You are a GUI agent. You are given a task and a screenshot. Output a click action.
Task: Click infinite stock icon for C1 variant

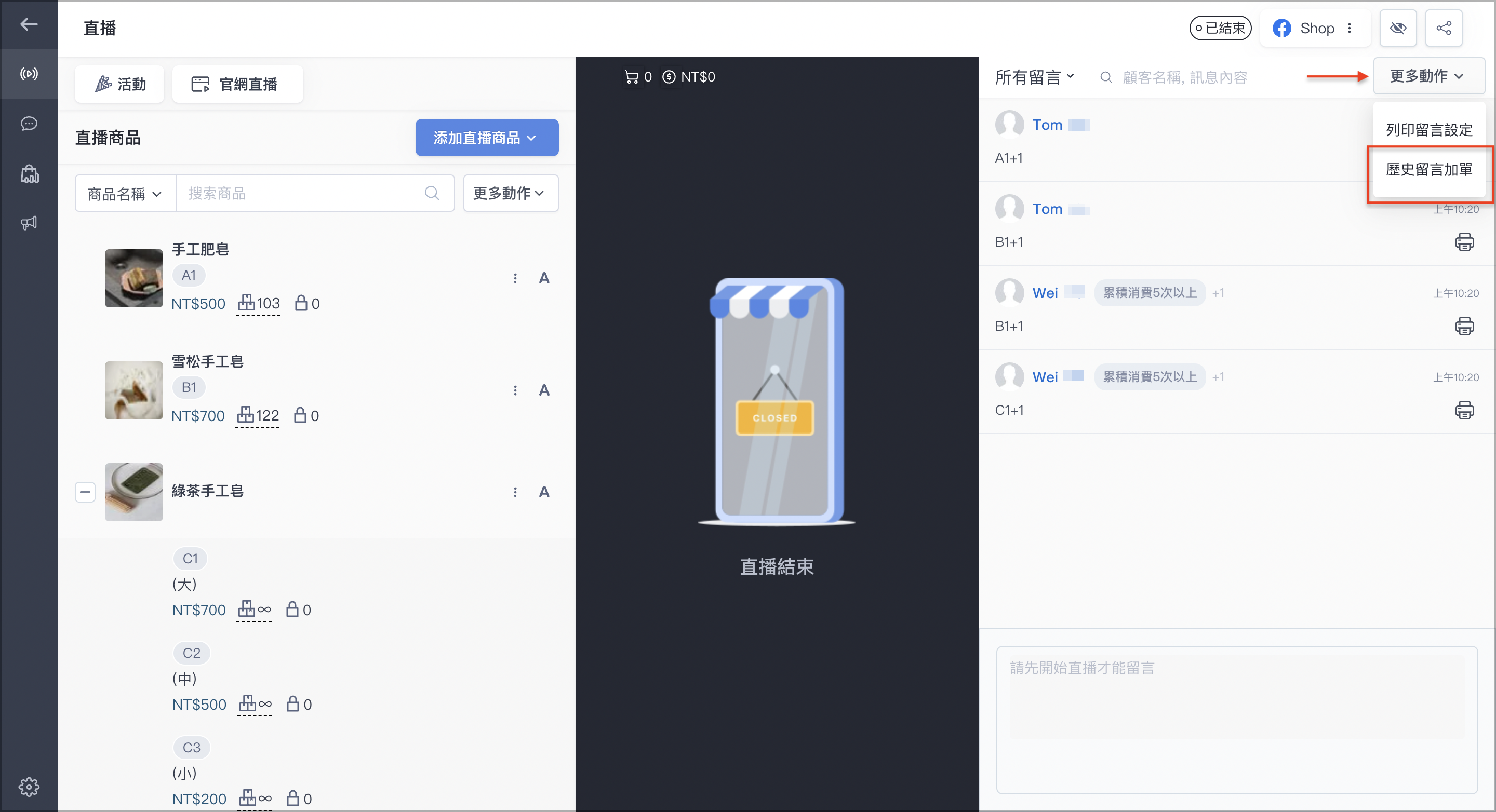coord(255,610)
